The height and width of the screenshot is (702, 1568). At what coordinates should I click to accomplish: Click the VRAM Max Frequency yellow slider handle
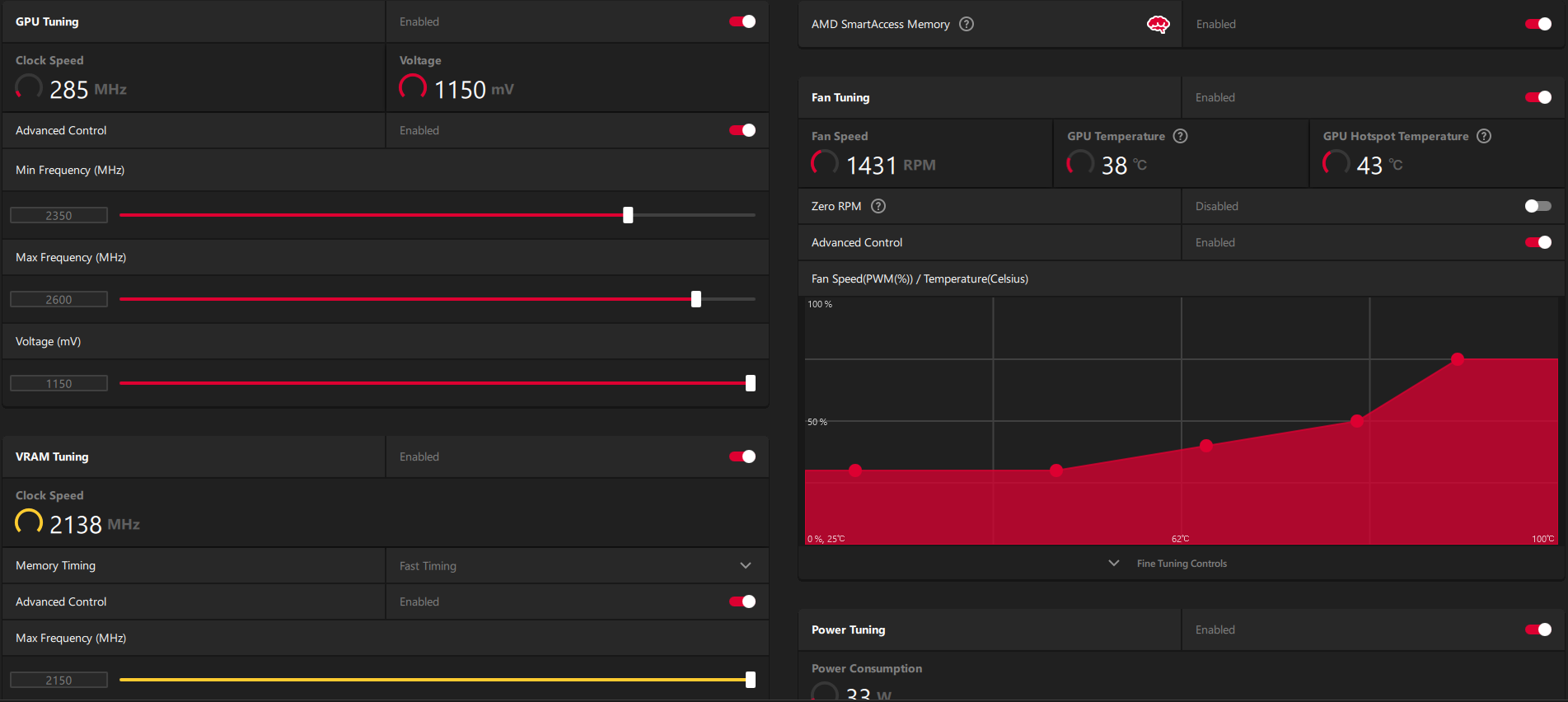[751, 680]
